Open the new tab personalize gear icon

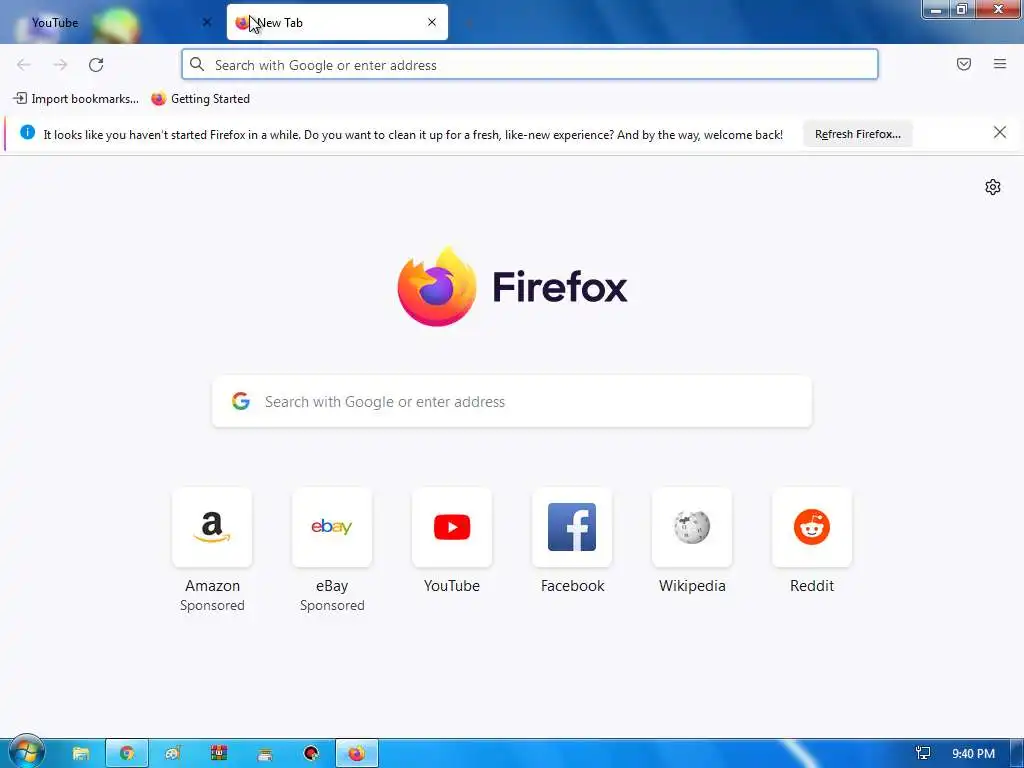coord(993,187)
